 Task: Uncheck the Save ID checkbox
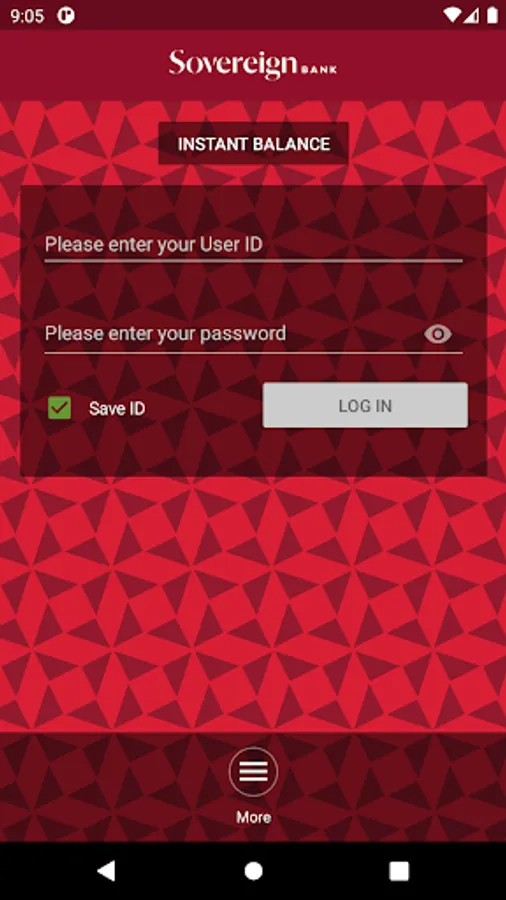pos(60,408)
